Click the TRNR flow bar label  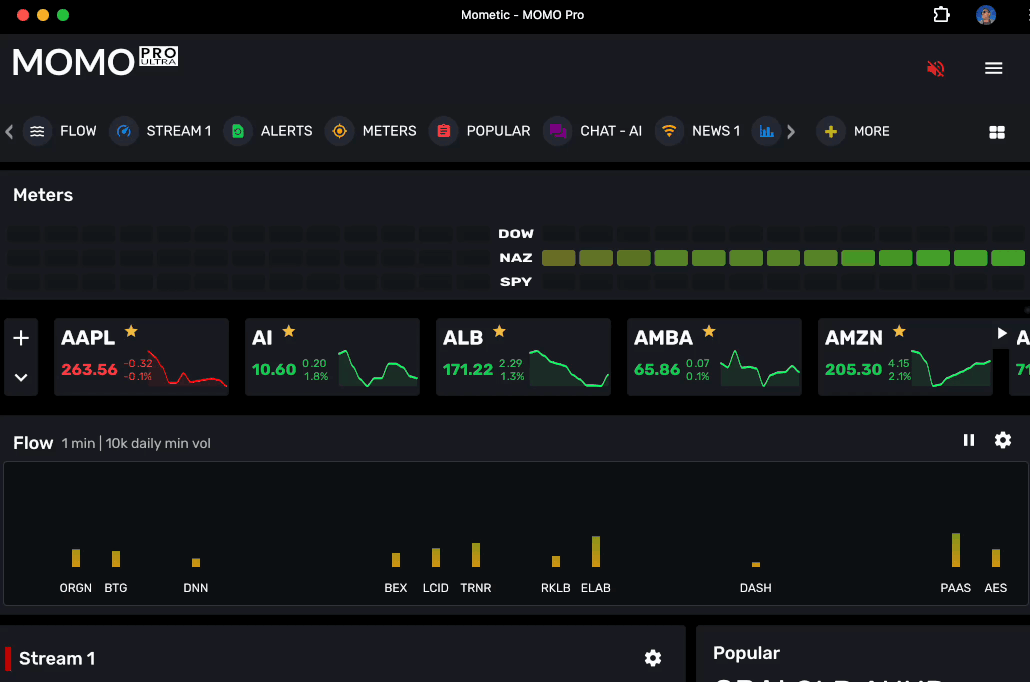[476, 588]
